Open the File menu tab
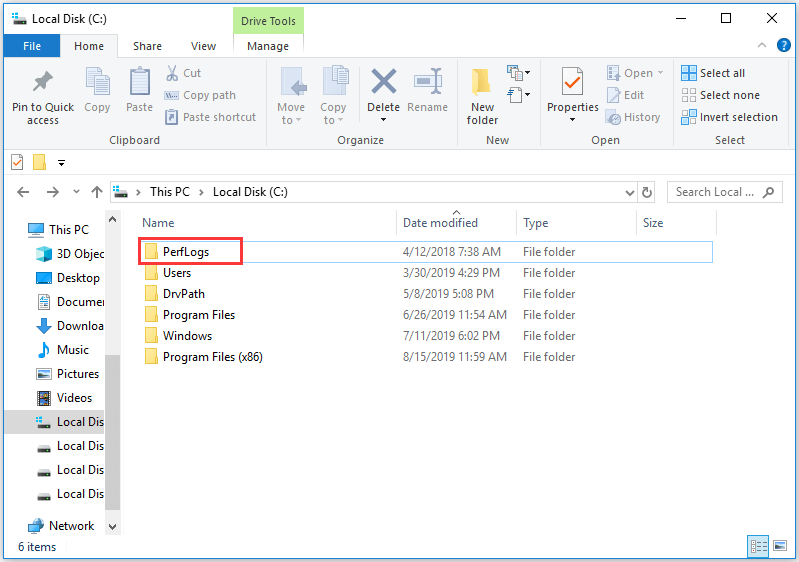 (32, 46)
